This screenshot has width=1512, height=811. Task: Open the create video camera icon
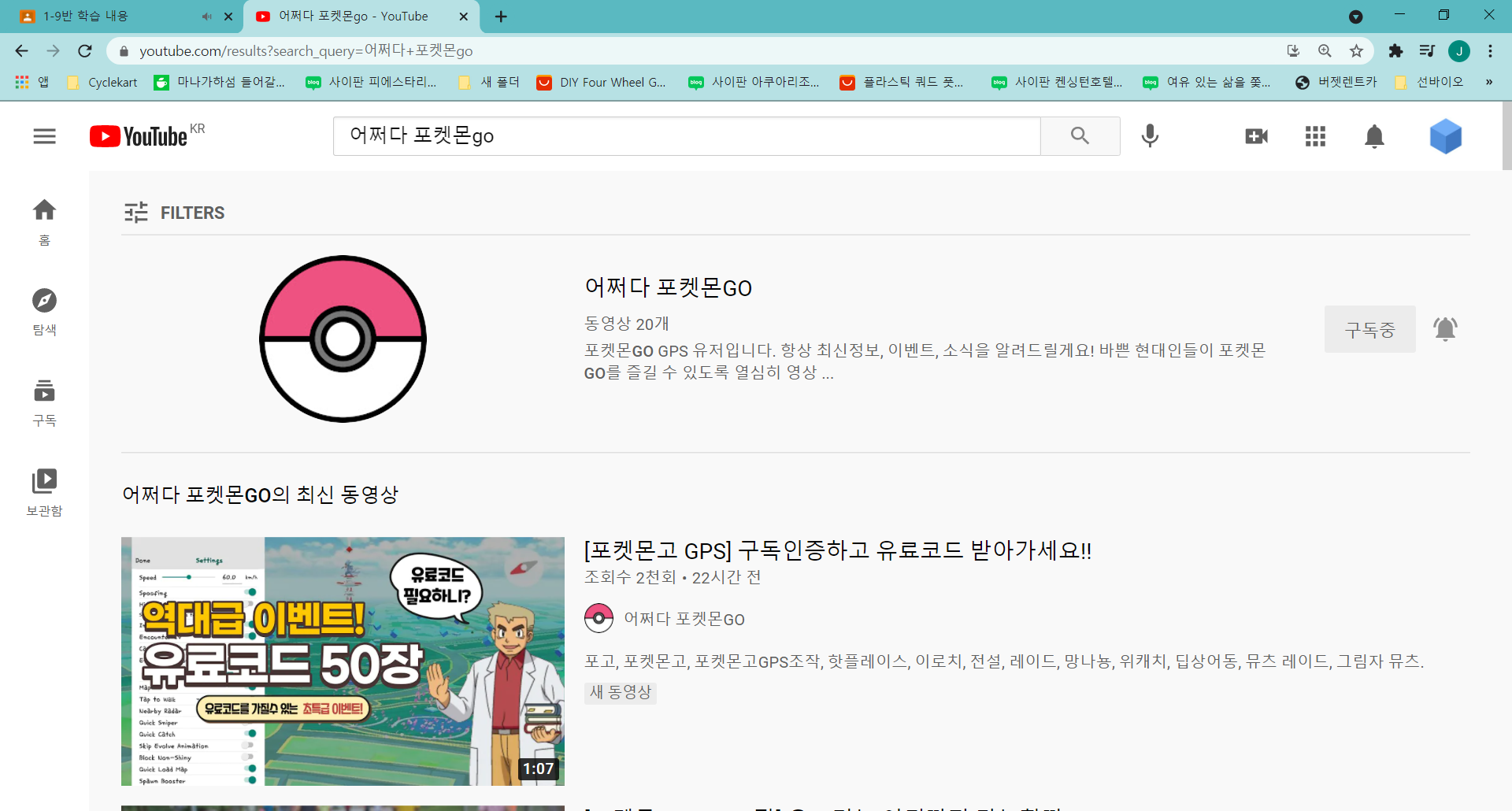click(1256, 136)
